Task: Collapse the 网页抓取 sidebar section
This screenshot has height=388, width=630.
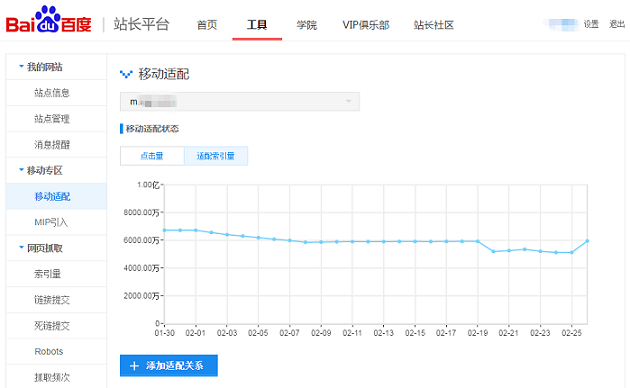Action: [44, 248]
